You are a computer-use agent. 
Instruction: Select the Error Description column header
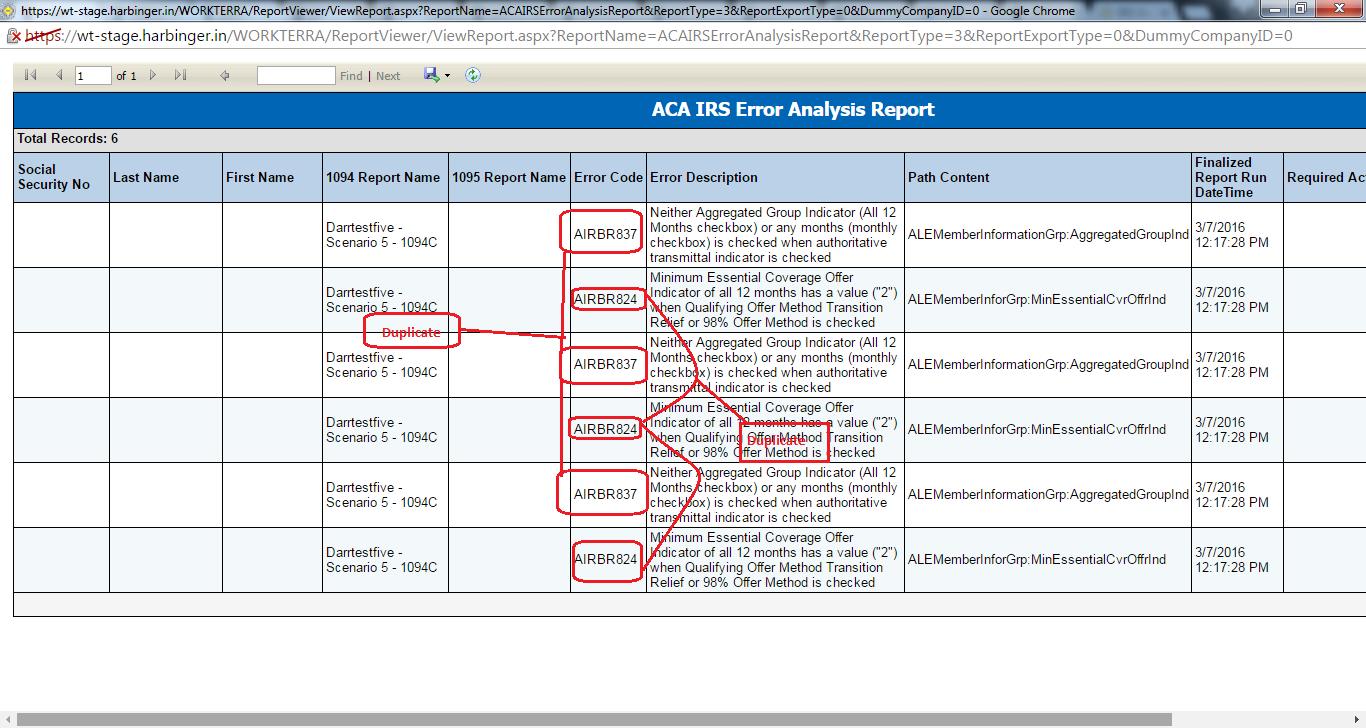pyautogui.click(x=775, y=177)
